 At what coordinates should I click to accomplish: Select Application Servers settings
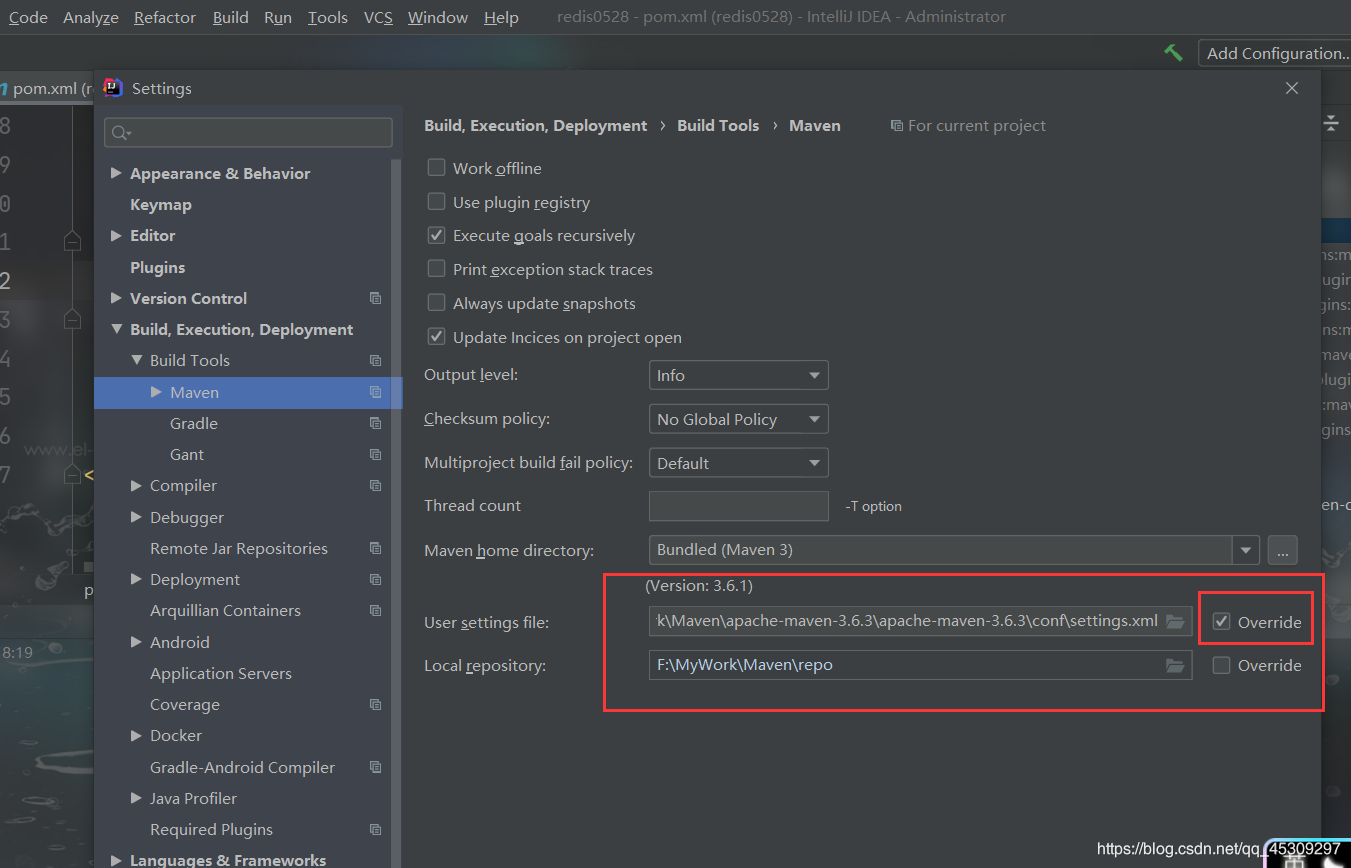pyautogui.click(x=221, y=673)
